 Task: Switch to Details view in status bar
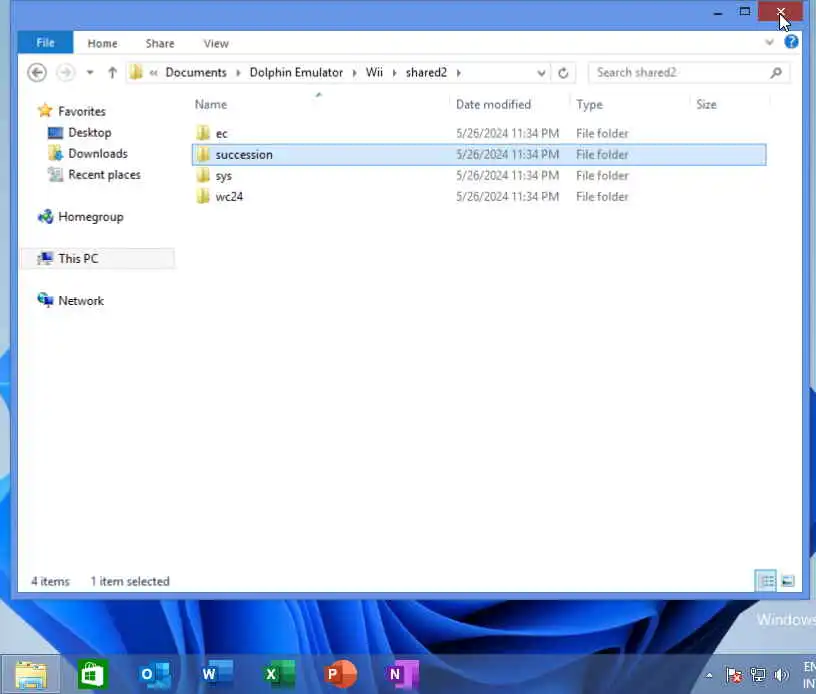click(x=766, y=581)
